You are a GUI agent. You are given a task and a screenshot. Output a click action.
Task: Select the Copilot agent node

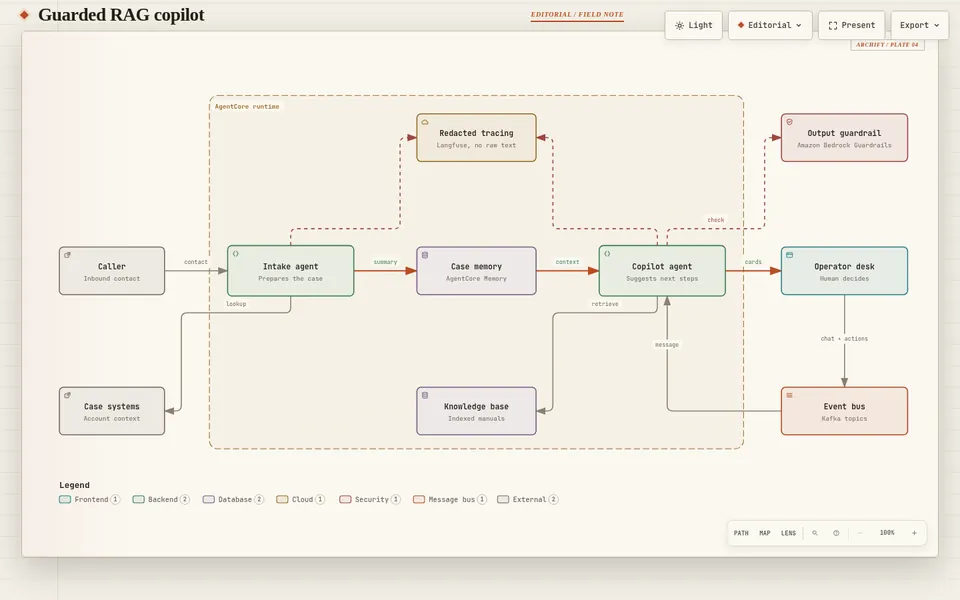(x=662, y=271)
